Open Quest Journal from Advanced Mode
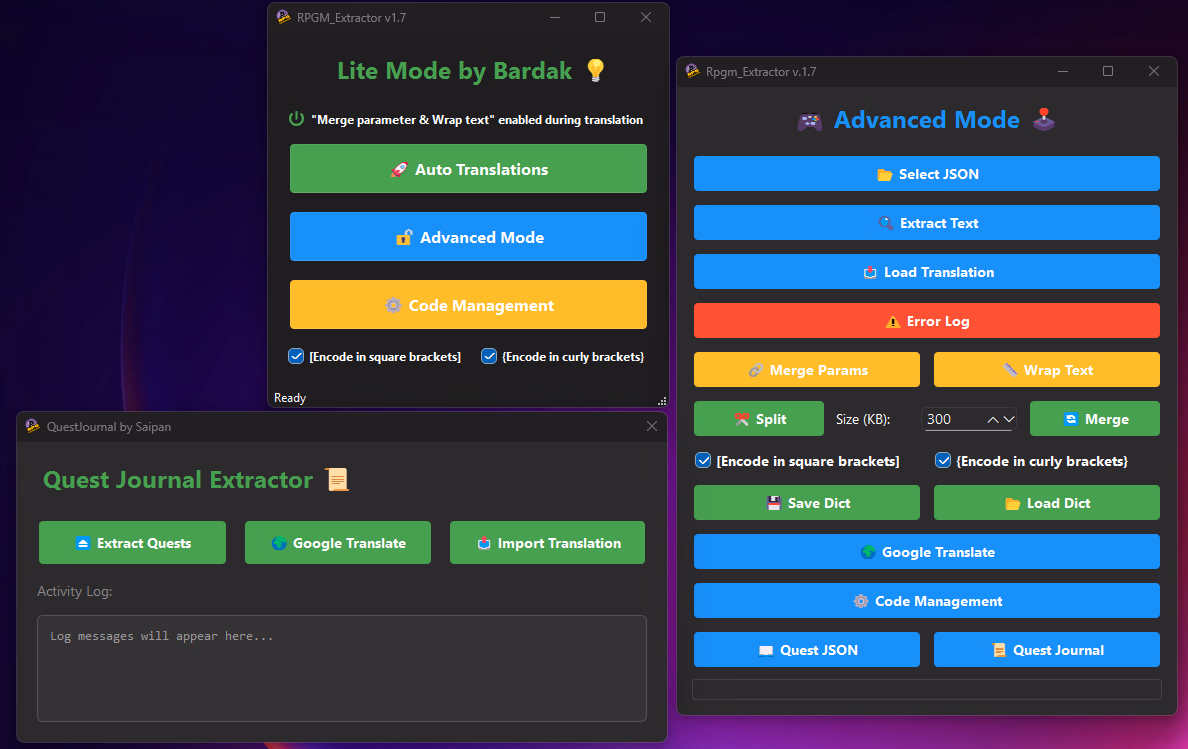1188x749 pixels. tap(1046, 650)
